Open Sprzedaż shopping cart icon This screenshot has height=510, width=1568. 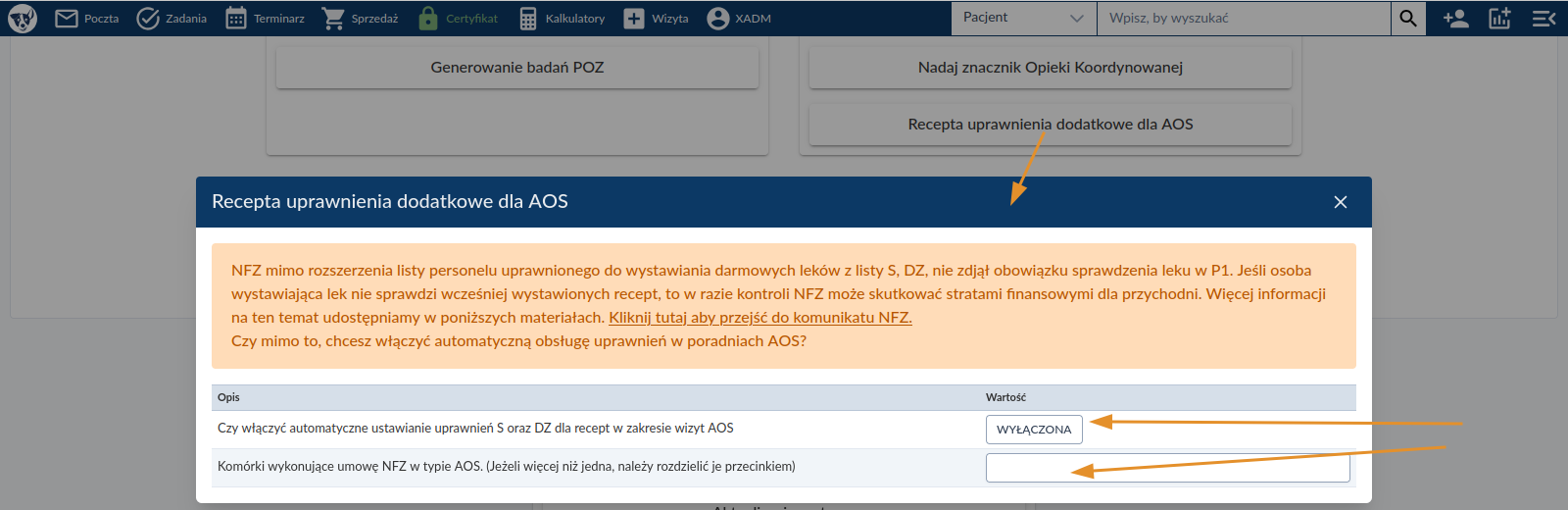coord(333,19)
